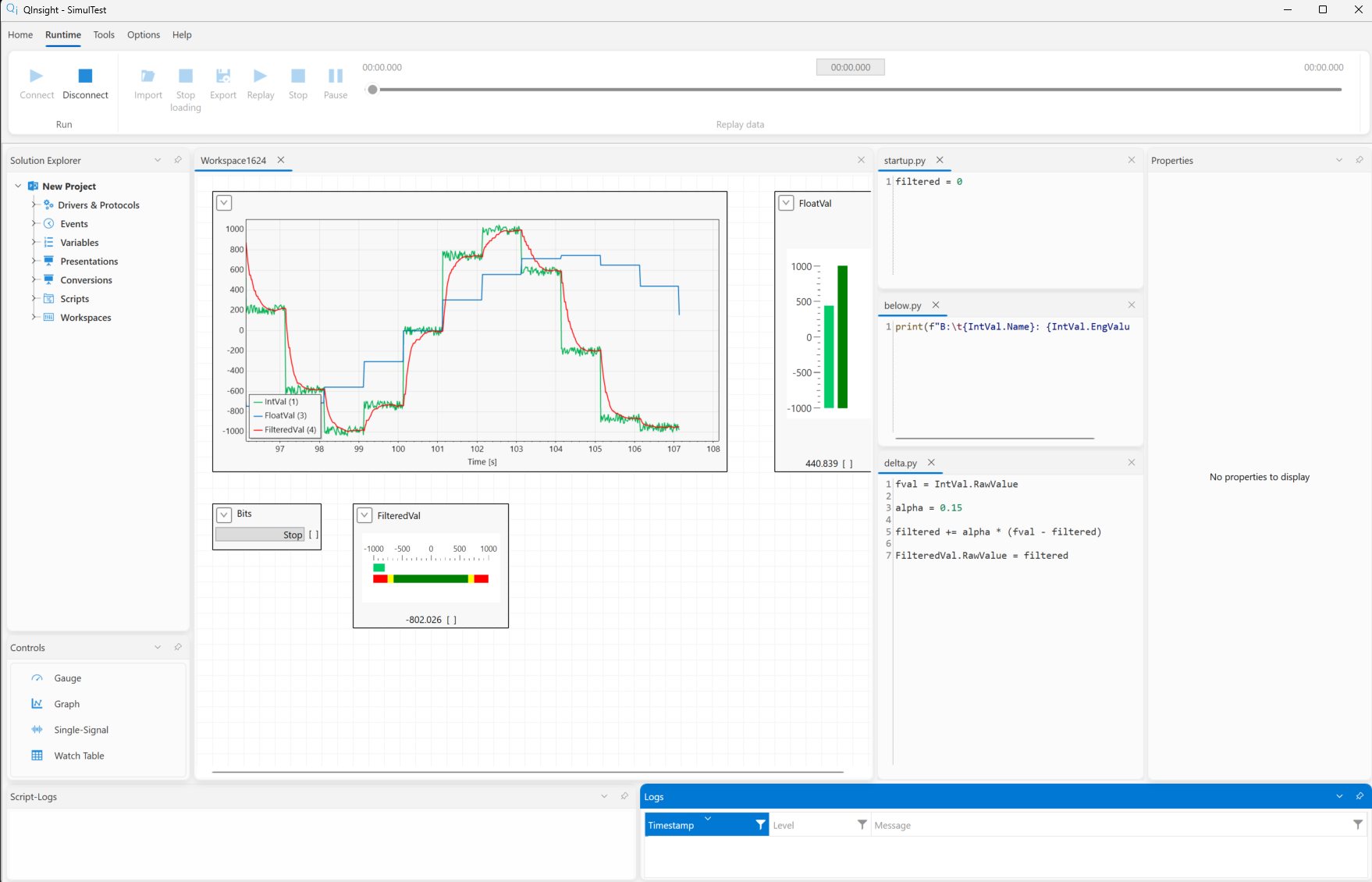This screenshot has width=1372, height=882.
Task: Expand the Variables tree node
Action: coord(34,242)
